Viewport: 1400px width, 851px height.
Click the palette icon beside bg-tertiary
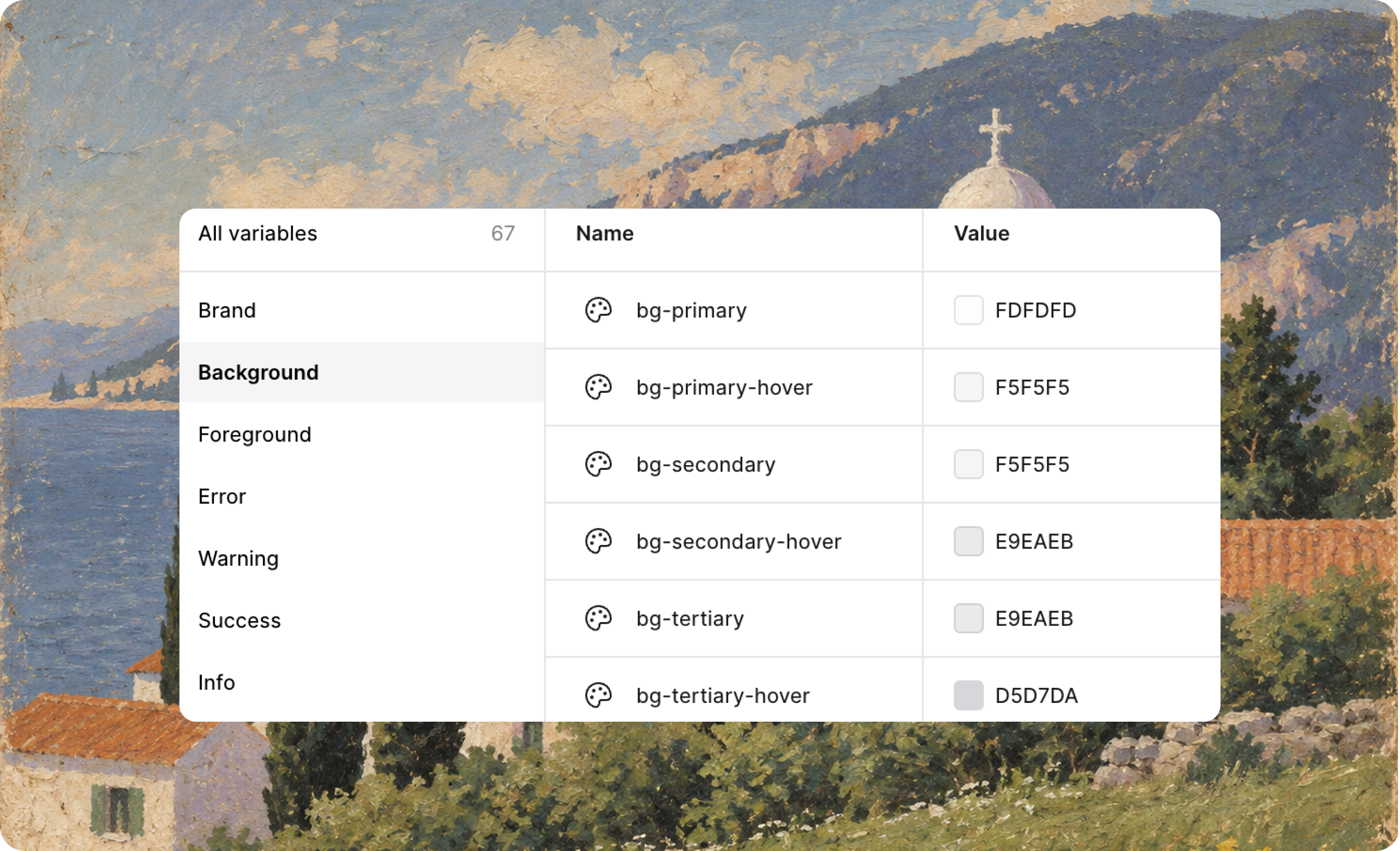(x=598, y=618)
